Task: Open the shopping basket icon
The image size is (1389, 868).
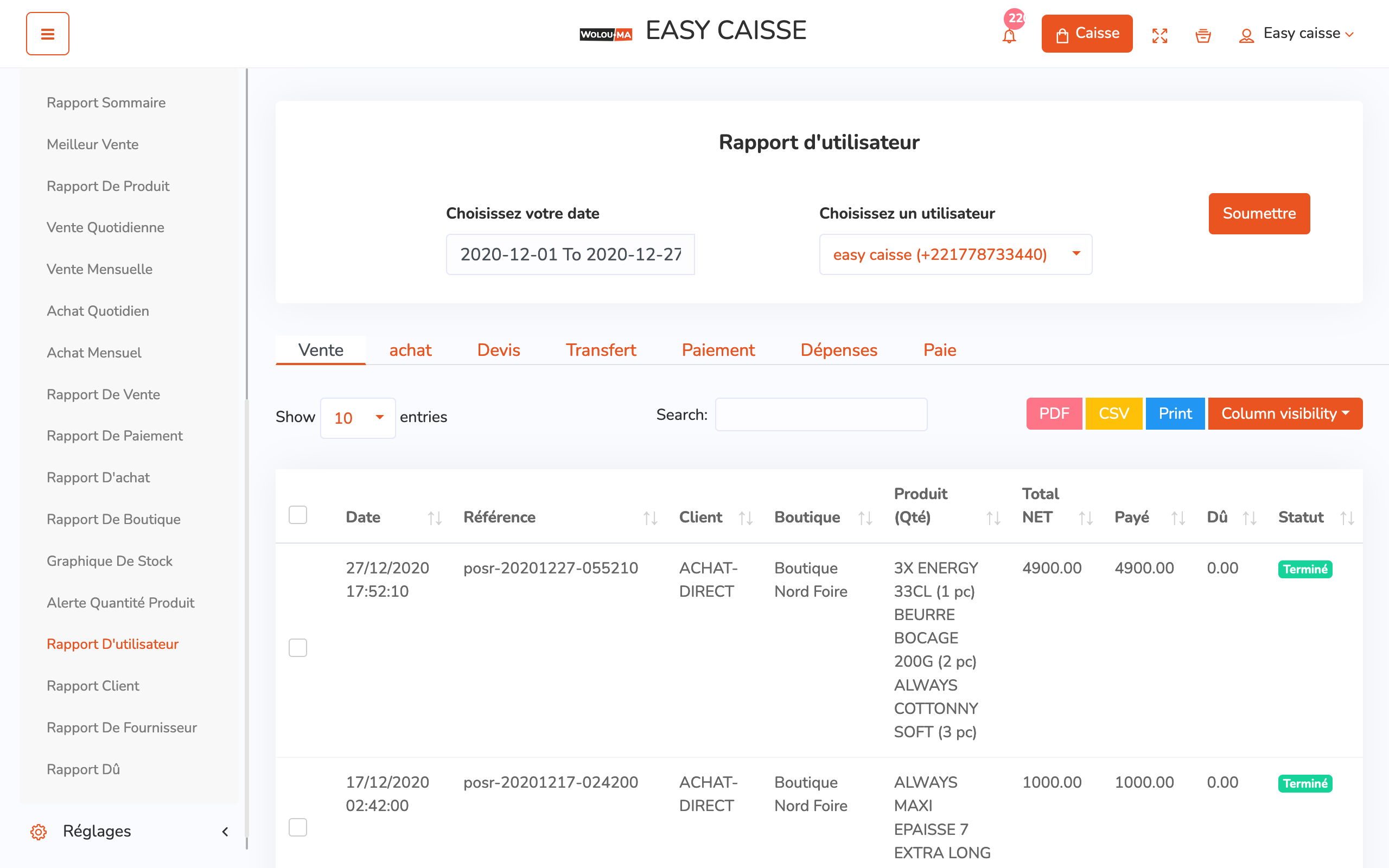Action: coord(1202,36)
